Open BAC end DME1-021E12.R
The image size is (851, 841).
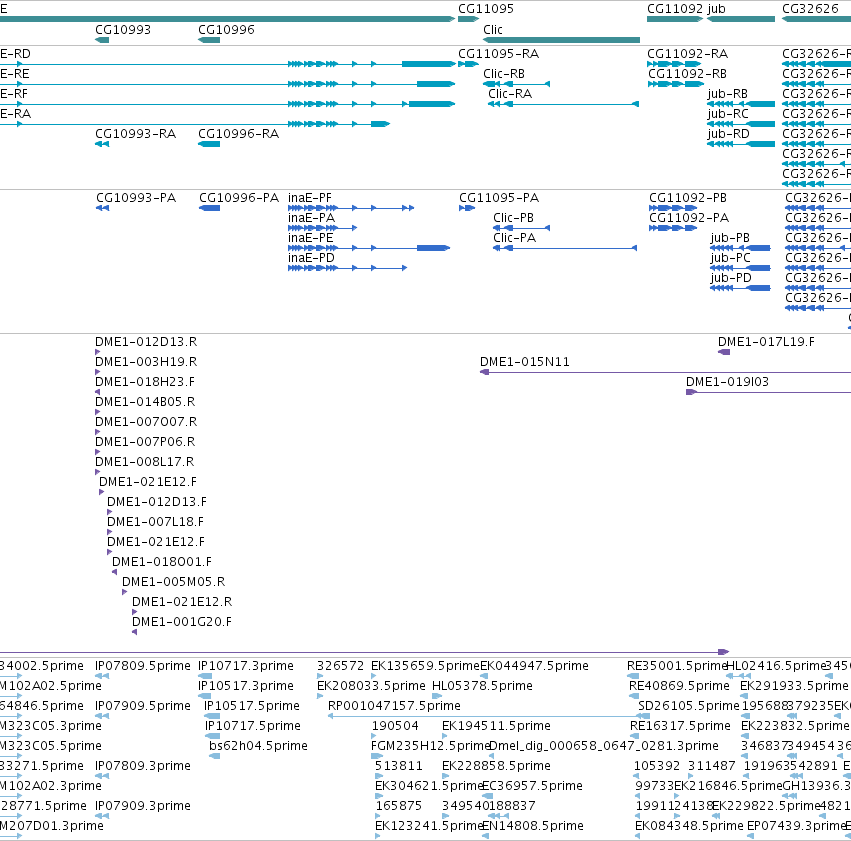coord(135,613)
